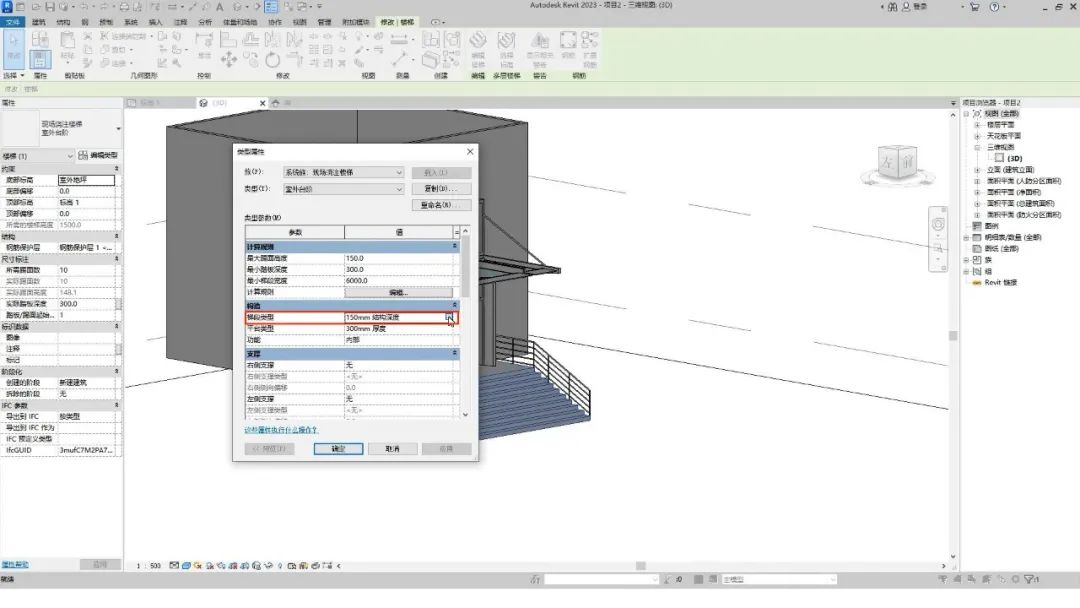Click the home icon beside the view tabs
Screen dimensions: 1080x608
point(276,103)
